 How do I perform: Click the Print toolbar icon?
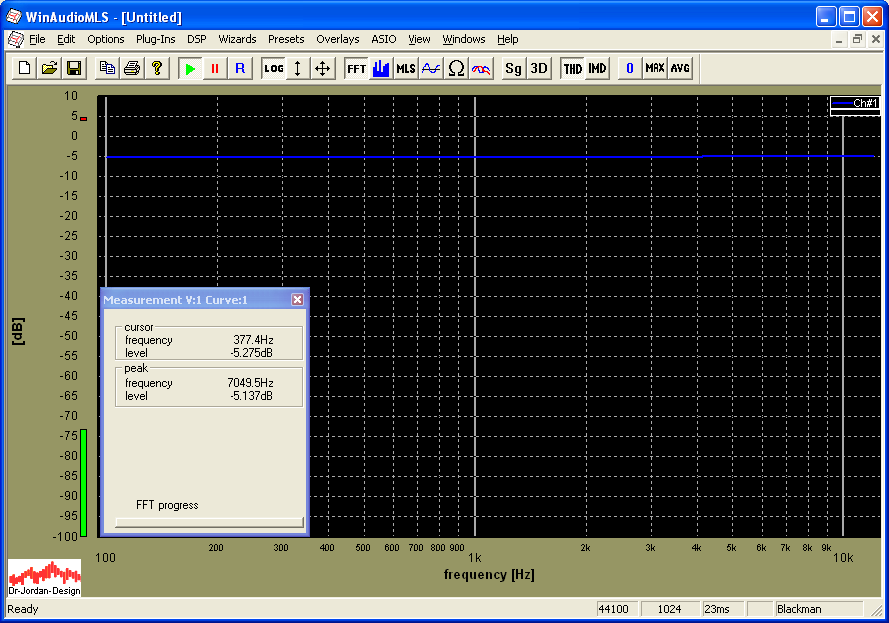(131, 68)
